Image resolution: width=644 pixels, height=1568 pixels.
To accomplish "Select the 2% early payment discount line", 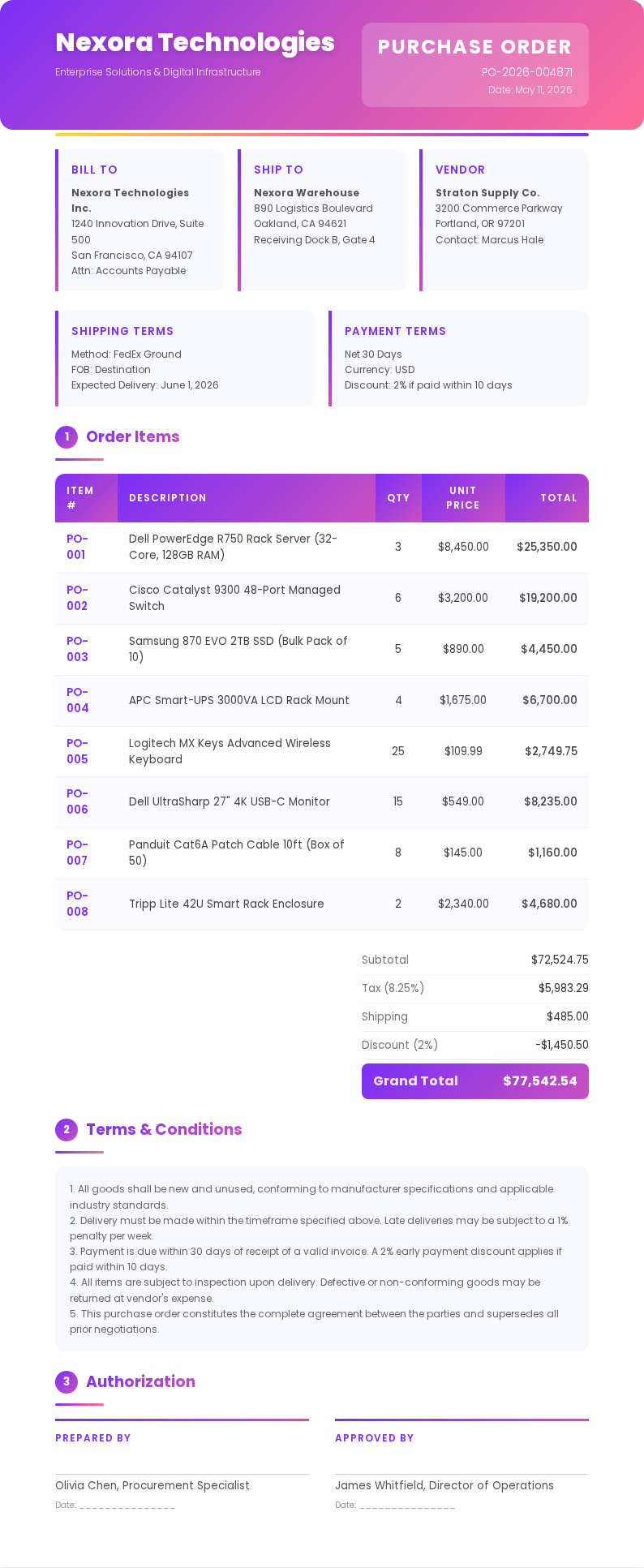I will pos(428,385).
